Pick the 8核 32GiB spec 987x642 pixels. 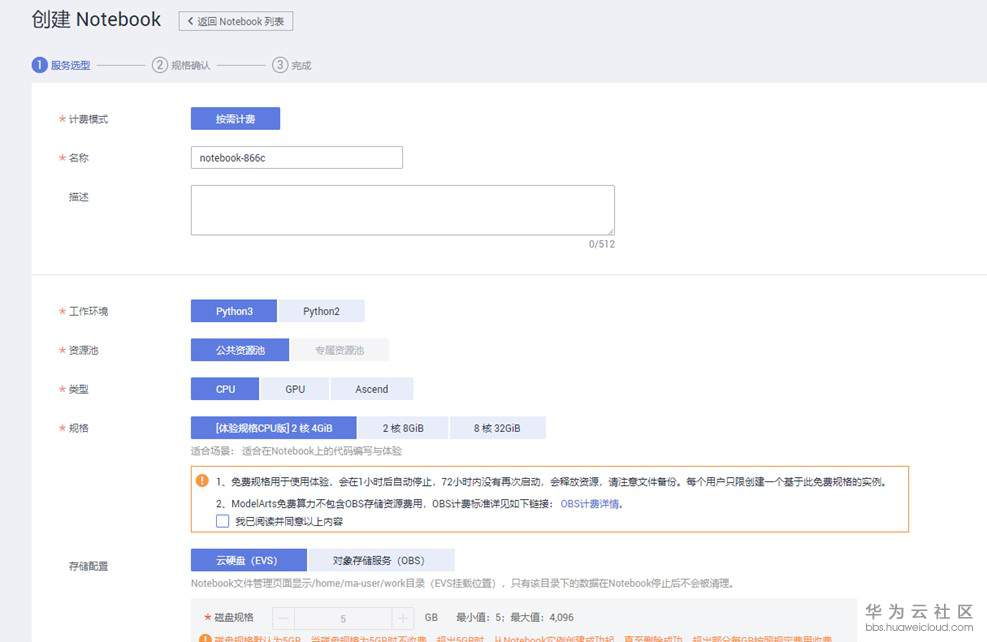pyautogui.click(x=497, y=428)
